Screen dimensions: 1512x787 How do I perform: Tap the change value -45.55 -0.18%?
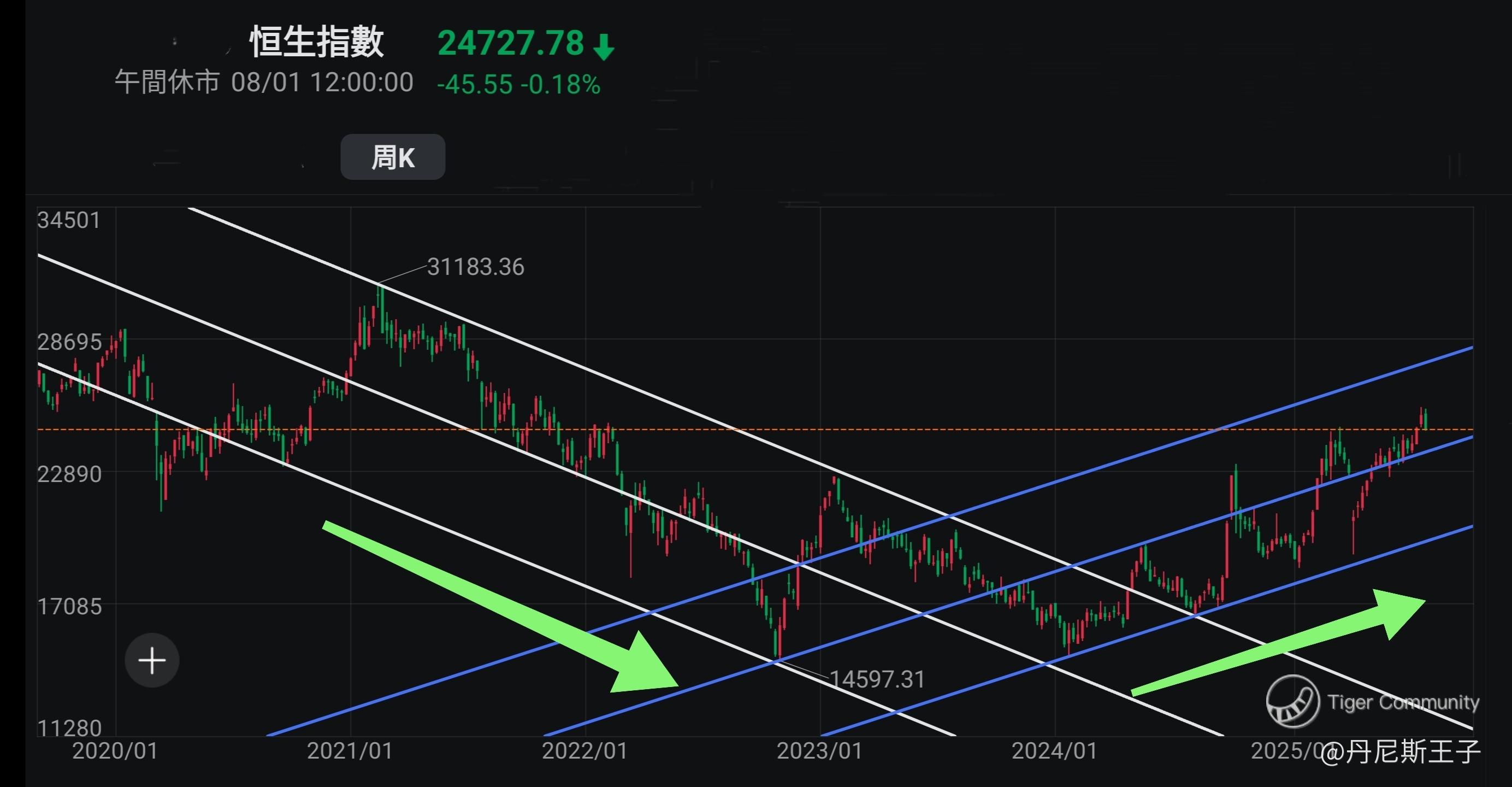(x=518, y=85)
